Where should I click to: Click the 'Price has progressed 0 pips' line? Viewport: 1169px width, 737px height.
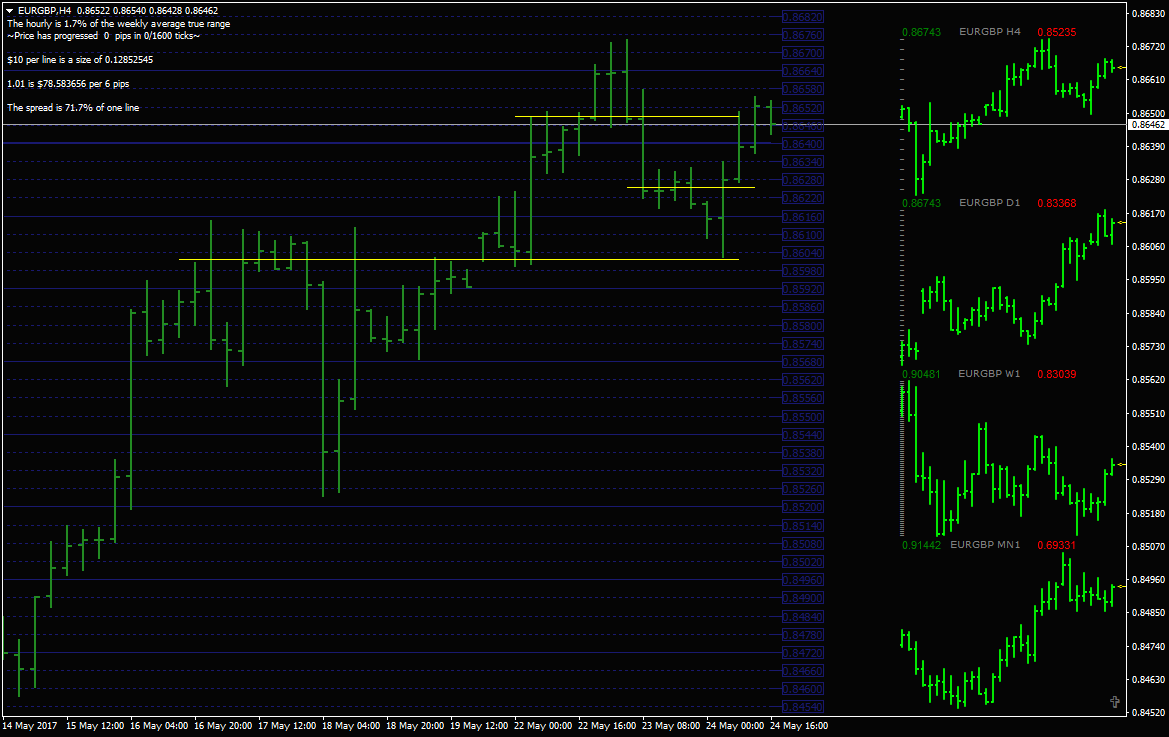click(104, 36)
